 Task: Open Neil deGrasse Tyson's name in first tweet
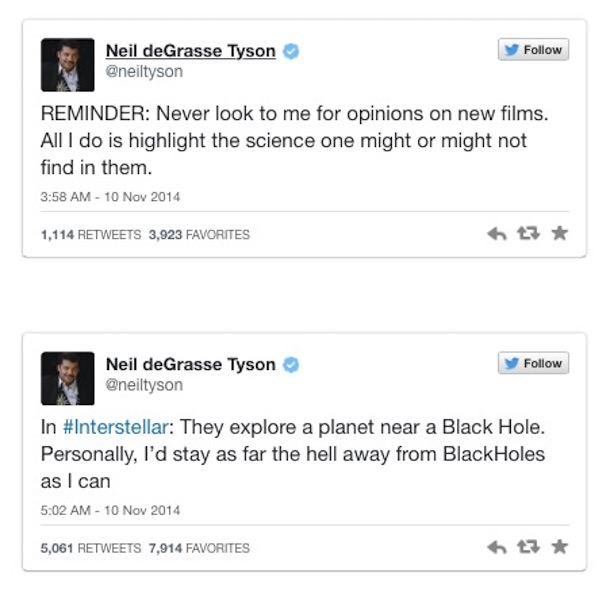(190, 51)
